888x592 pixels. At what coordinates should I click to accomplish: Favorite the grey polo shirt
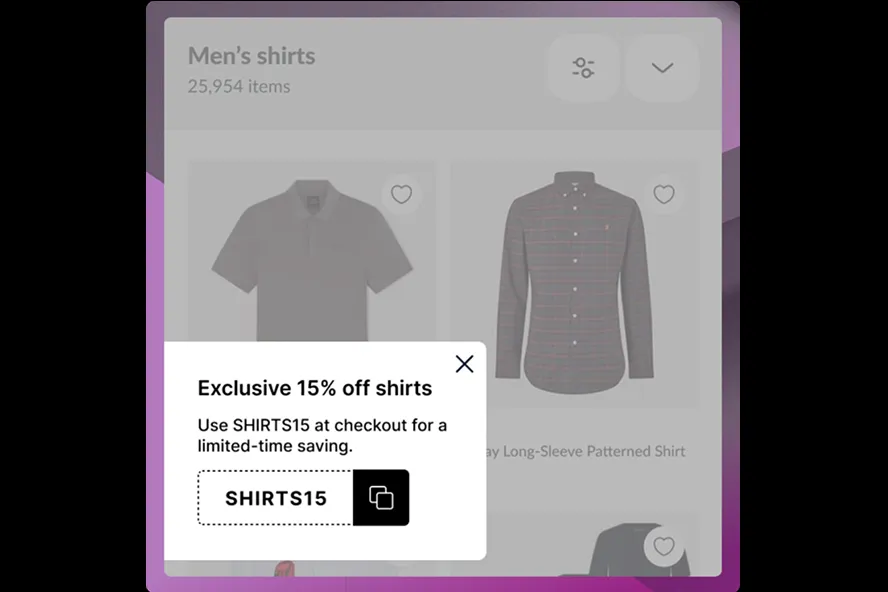[401, 194]
